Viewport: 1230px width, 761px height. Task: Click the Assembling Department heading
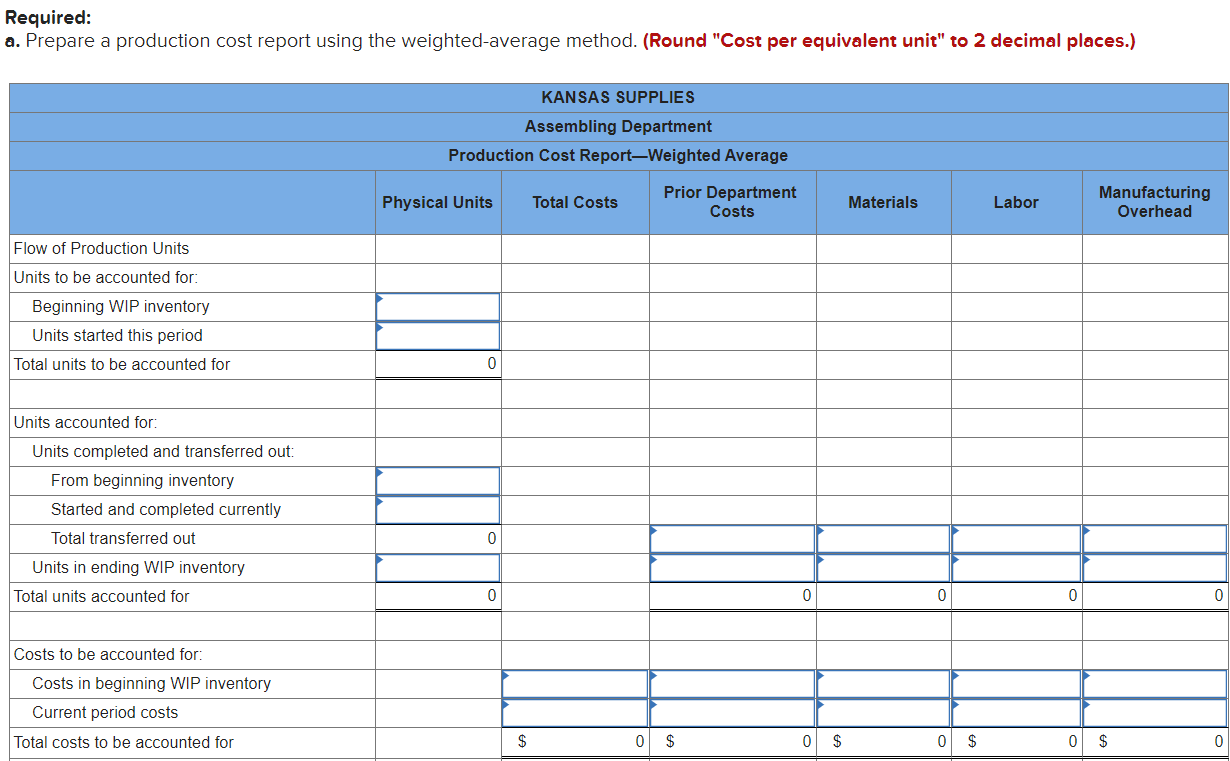pos(618,126)
